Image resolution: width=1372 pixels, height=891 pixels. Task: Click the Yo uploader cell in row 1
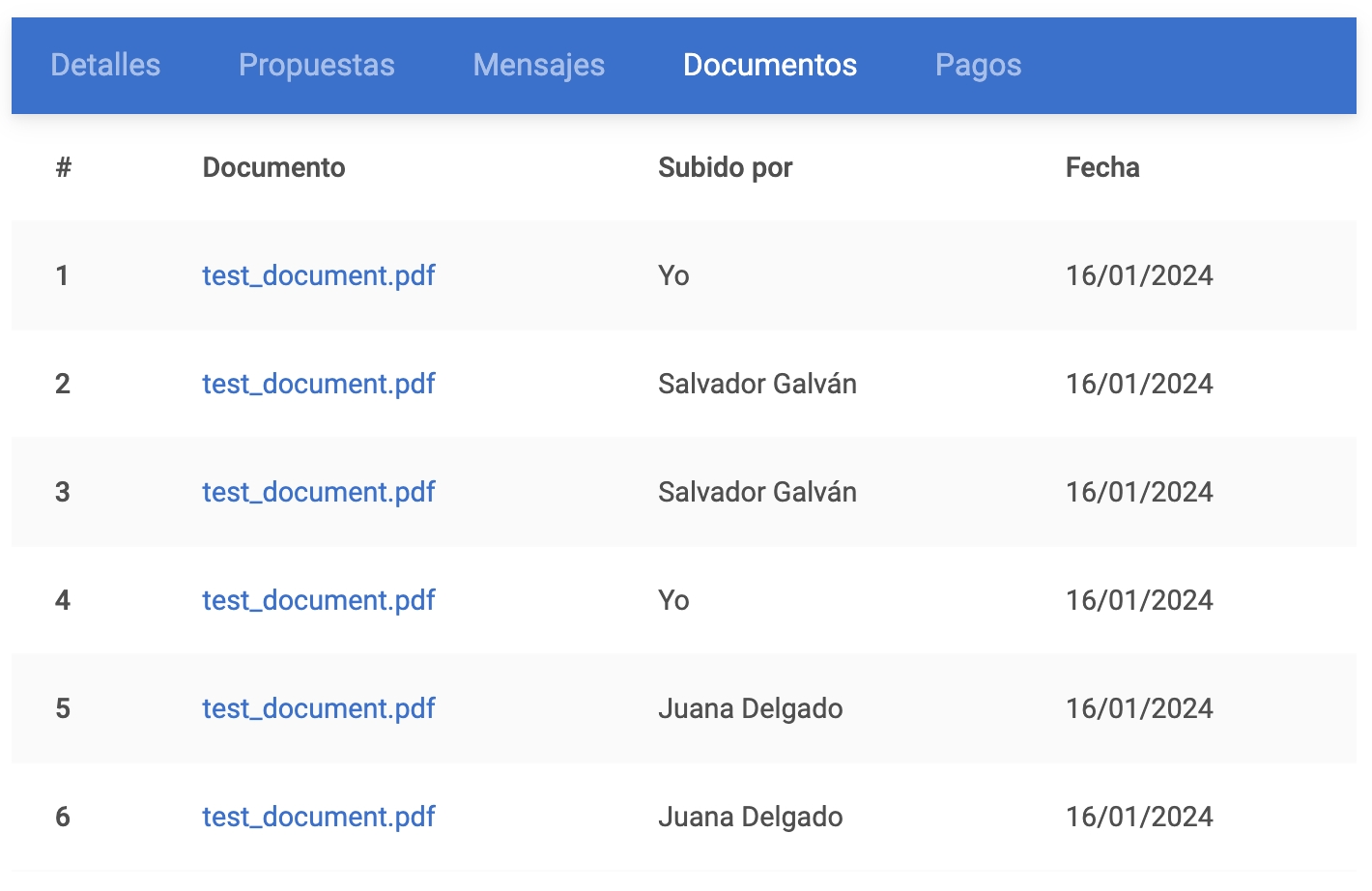tap(673, 275)
